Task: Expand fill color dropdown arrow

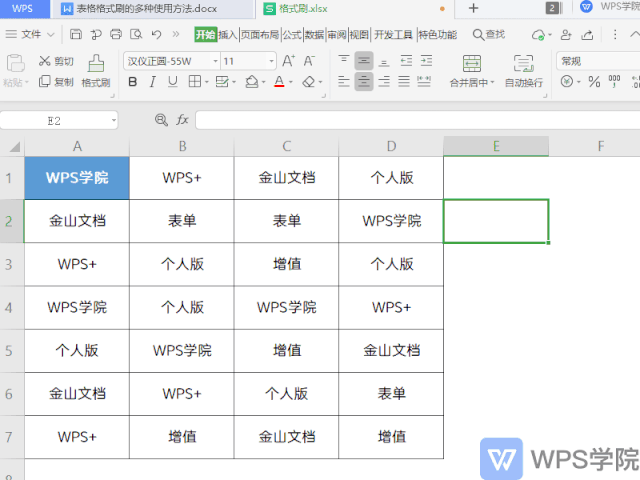Action: point(263,82)
